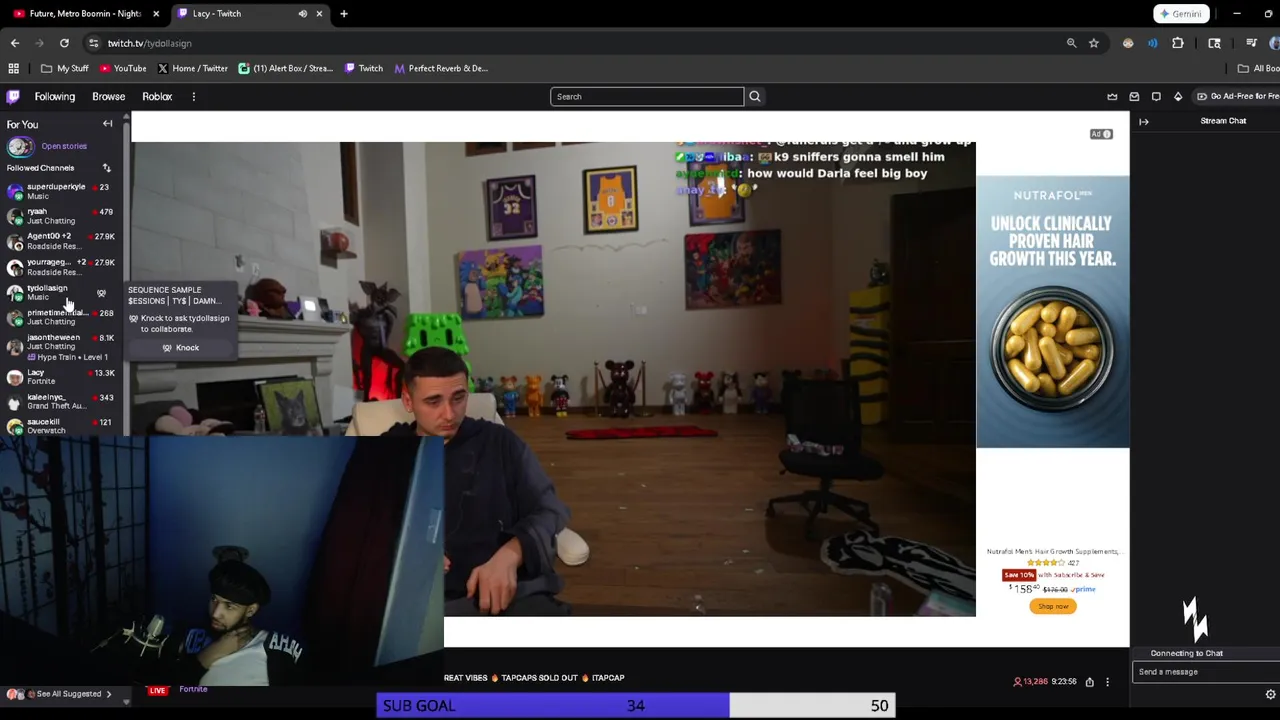Open saucekill's Overwatch channel

pyautogui.click(x=60, y=426)
